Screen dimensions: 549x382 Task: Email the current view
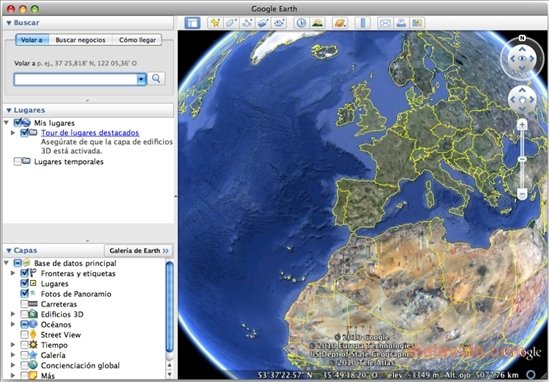tap(385, 23)
